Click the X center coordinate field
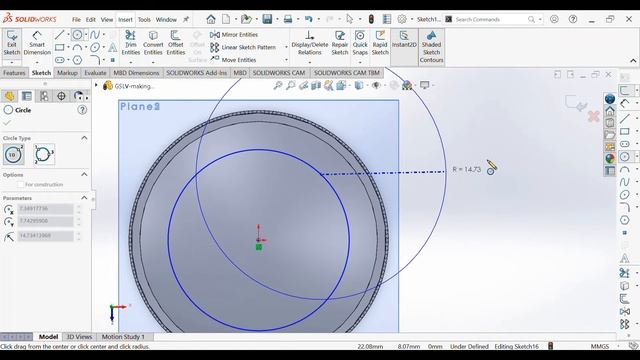The image size is (640, 360). point(45,209)
